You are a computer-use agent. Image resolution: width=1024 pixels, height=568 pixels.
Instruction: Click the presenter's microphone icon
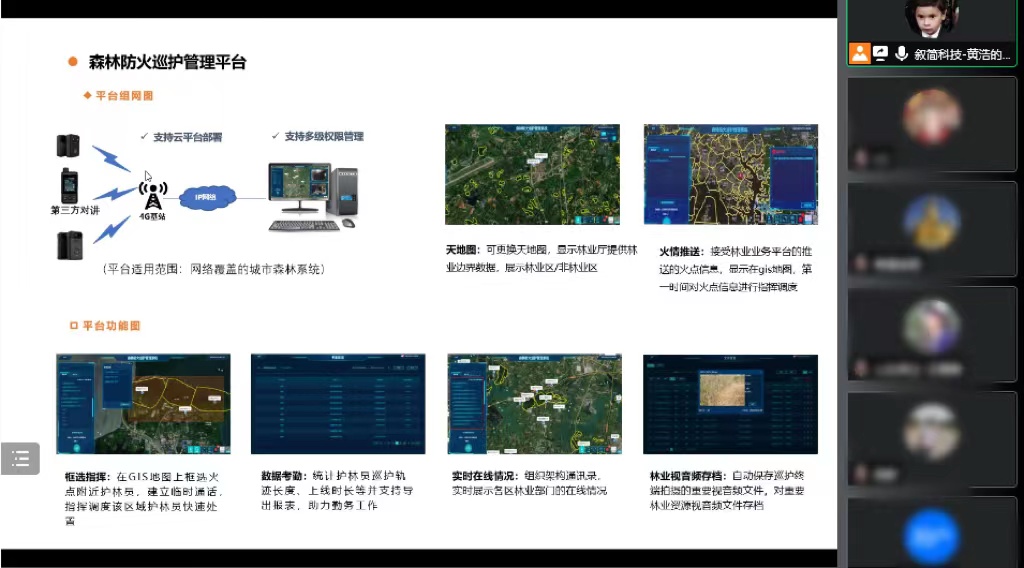[x=901, y=54]
